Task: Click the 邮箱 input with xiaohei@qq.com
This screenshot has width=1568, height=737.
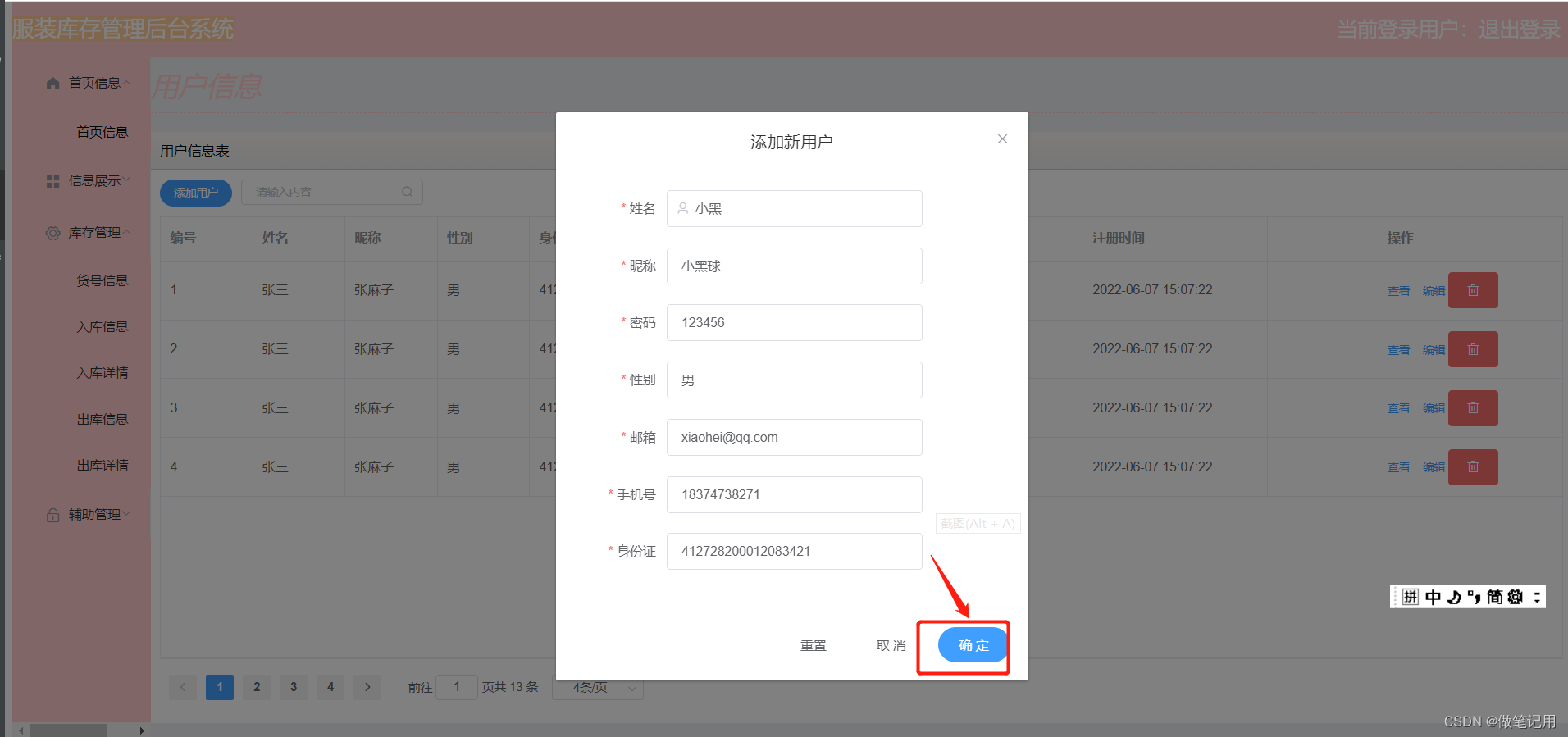Action: click(x=795, y=437)
